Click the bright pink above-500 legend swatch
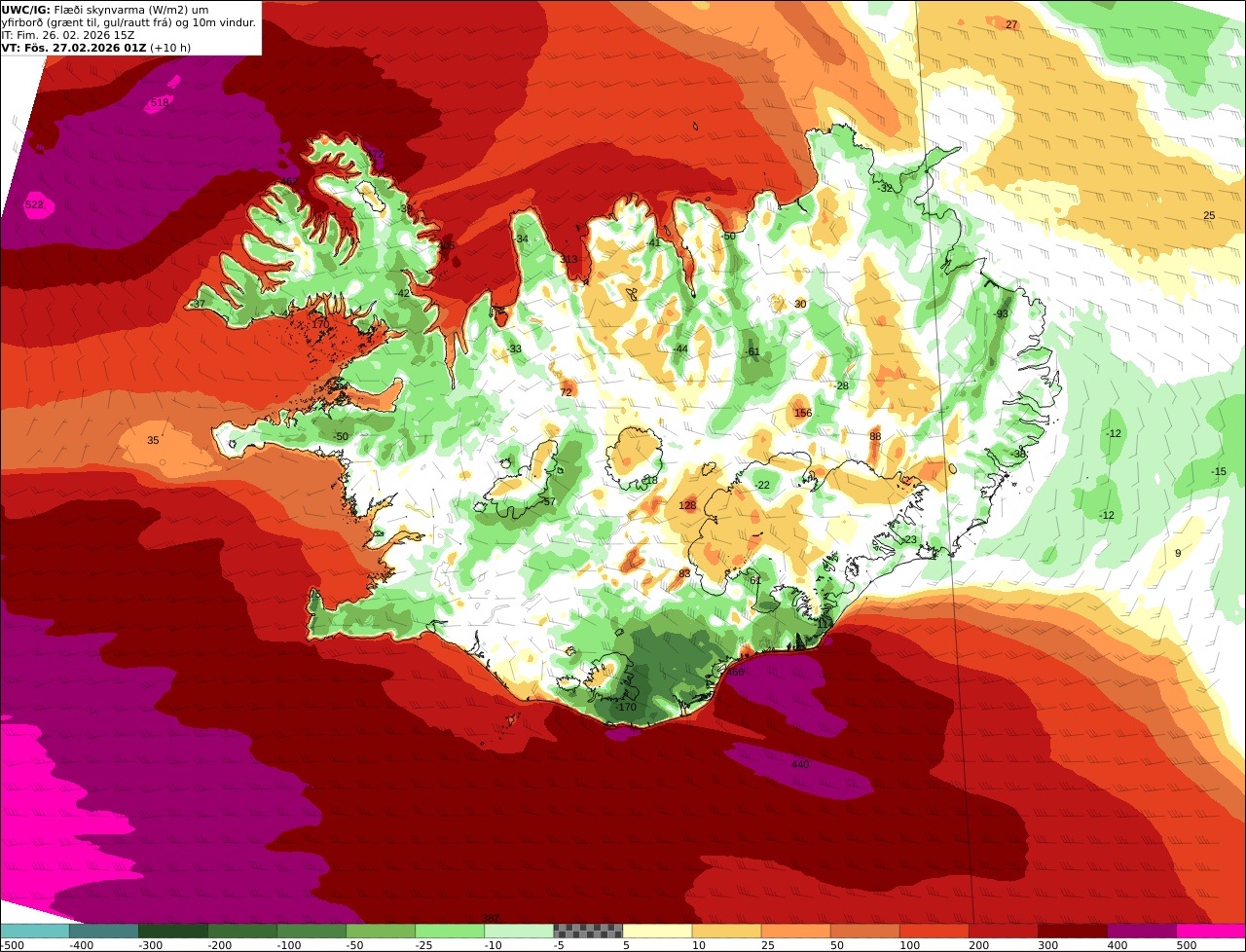The height and width of the screenshot is (952, 1246). (1211, 931)
